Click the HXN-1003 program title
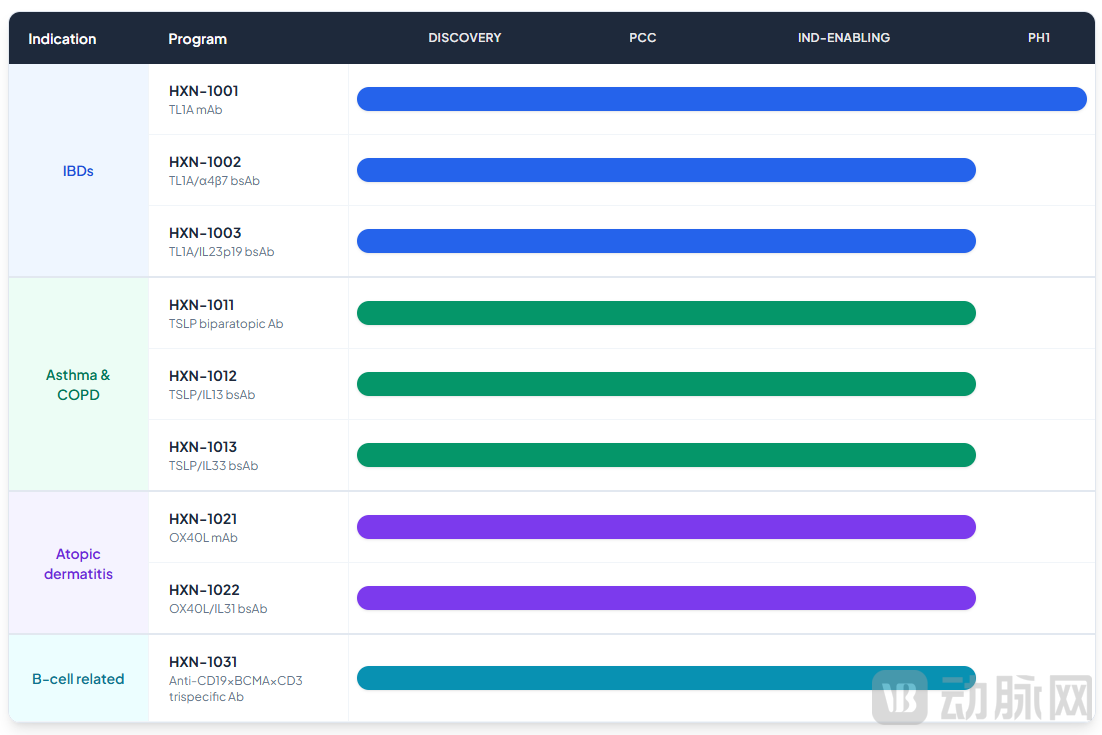Viewport: 1102px width, 735px height. point(204,233)
